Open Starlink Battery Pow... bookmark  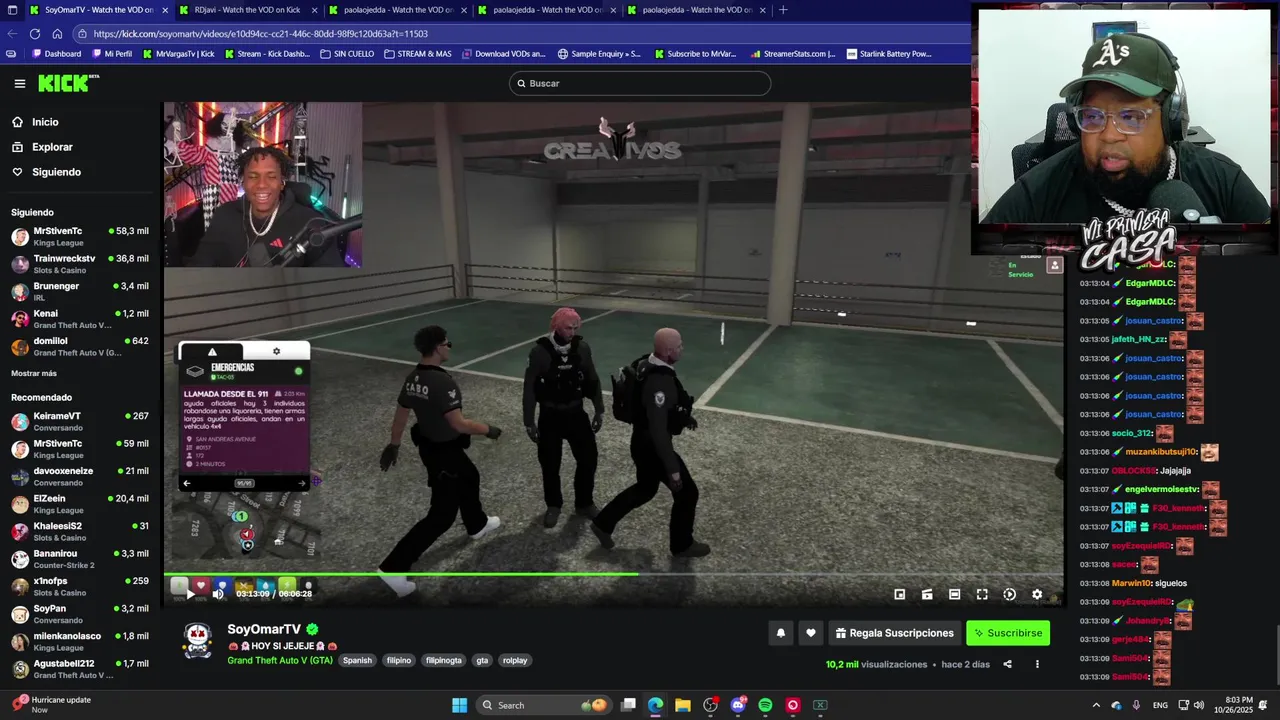tap(888, 54)
